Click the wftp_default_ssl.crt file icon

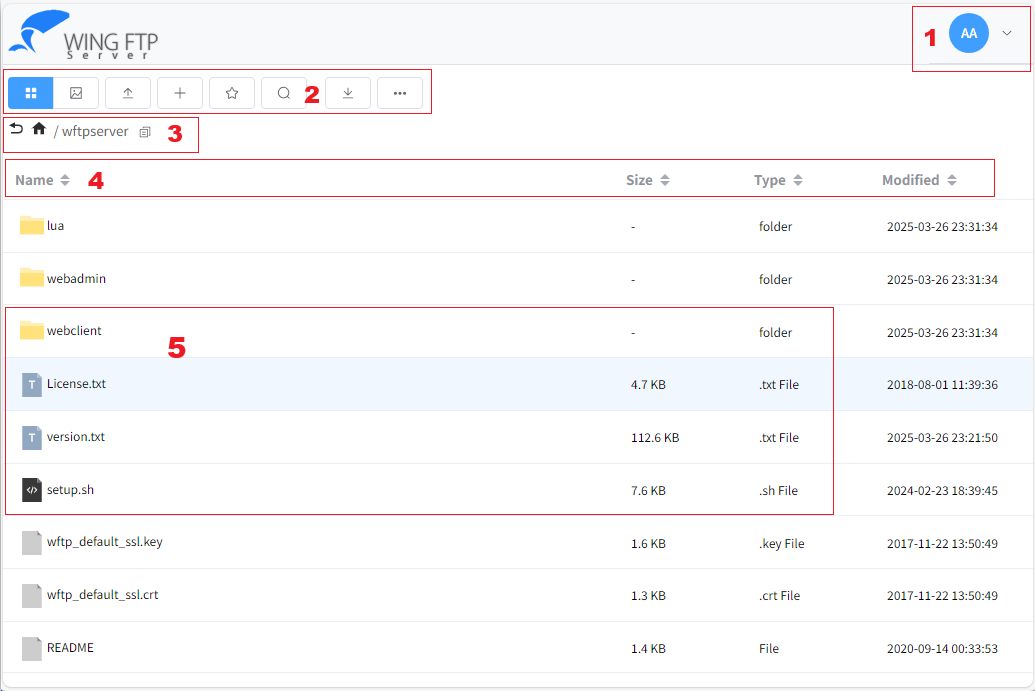tap(32, 595)
